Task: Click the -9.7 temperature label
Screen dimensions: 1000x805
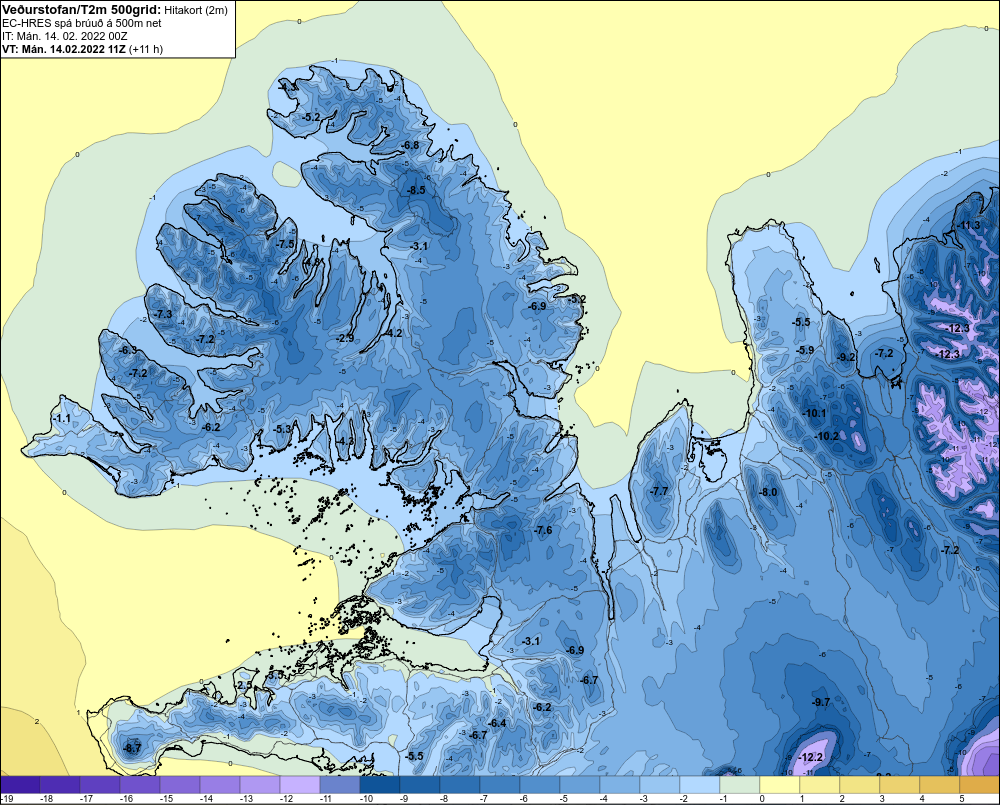Action: coord(821,702)
